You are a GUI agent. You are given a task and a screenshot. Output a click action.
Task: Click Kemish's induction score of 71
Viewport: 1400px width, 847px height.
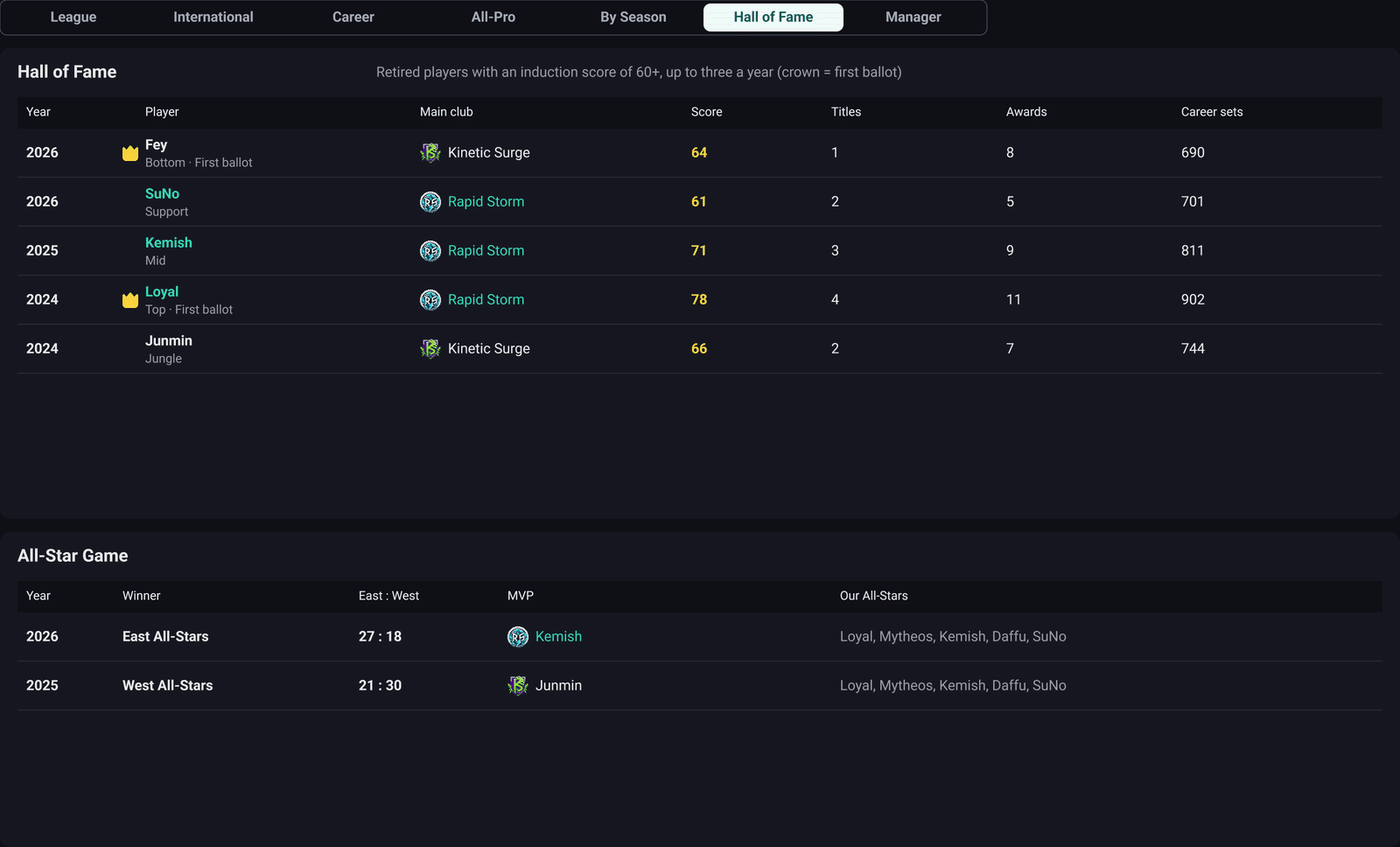pyautogui.click(x=698, y=251)
